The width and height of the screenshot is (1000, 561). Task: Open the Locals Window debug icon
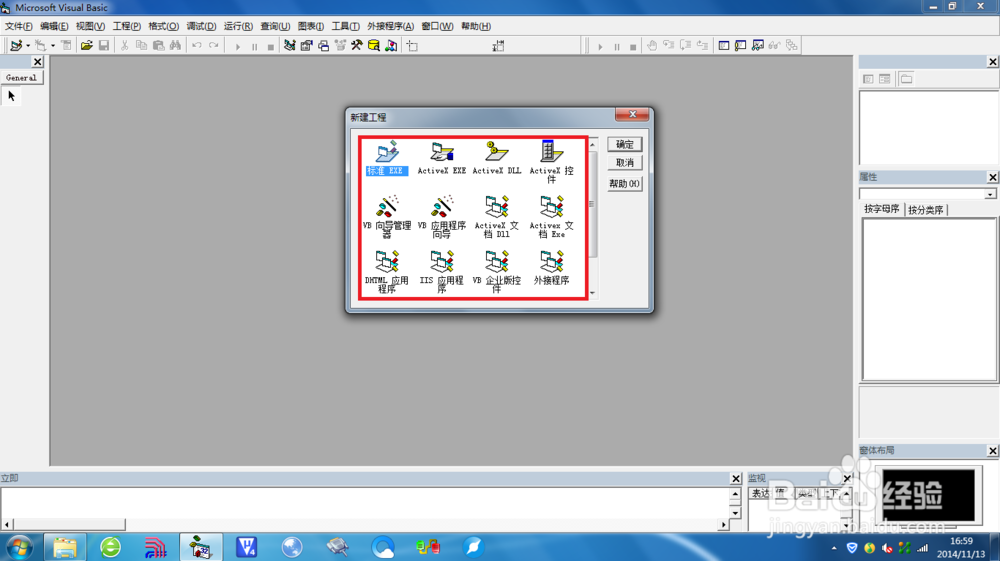click(723, 45)
